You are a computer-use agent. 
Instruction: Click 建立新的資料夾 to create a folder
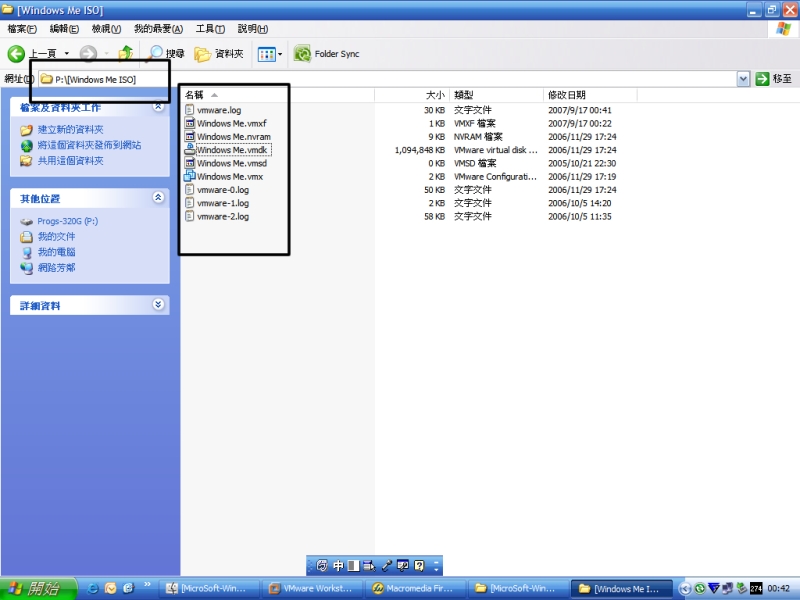(x=70, y=130)
